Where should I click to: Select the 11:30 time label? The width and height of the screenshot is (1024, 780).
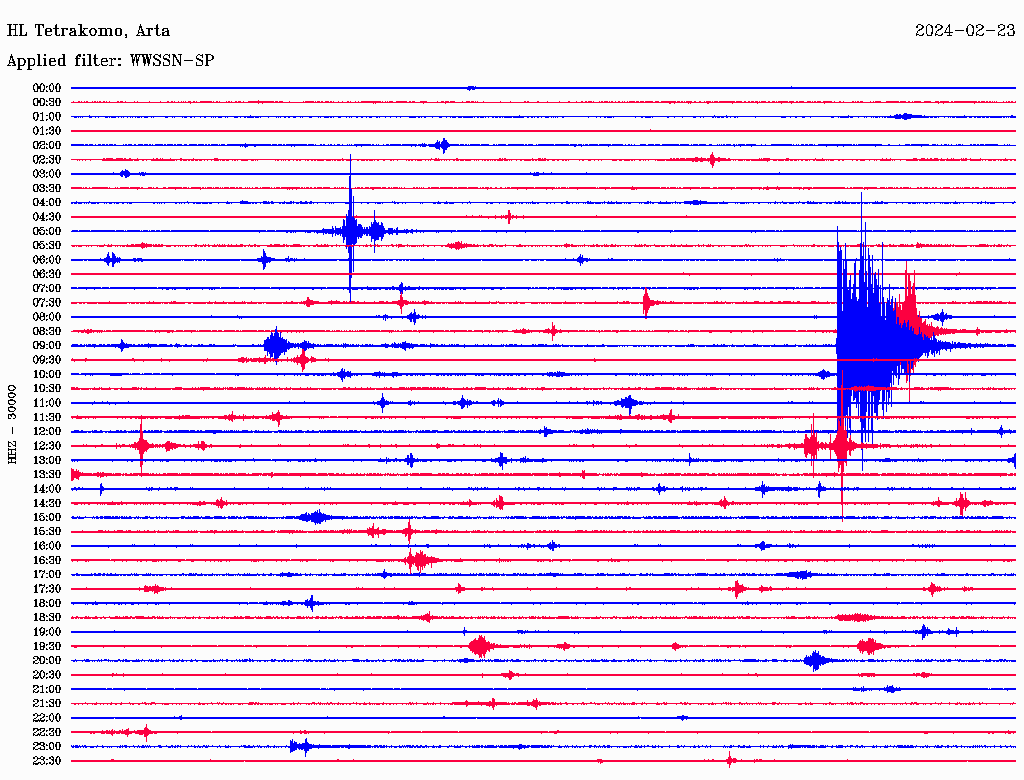click(47, 417)
